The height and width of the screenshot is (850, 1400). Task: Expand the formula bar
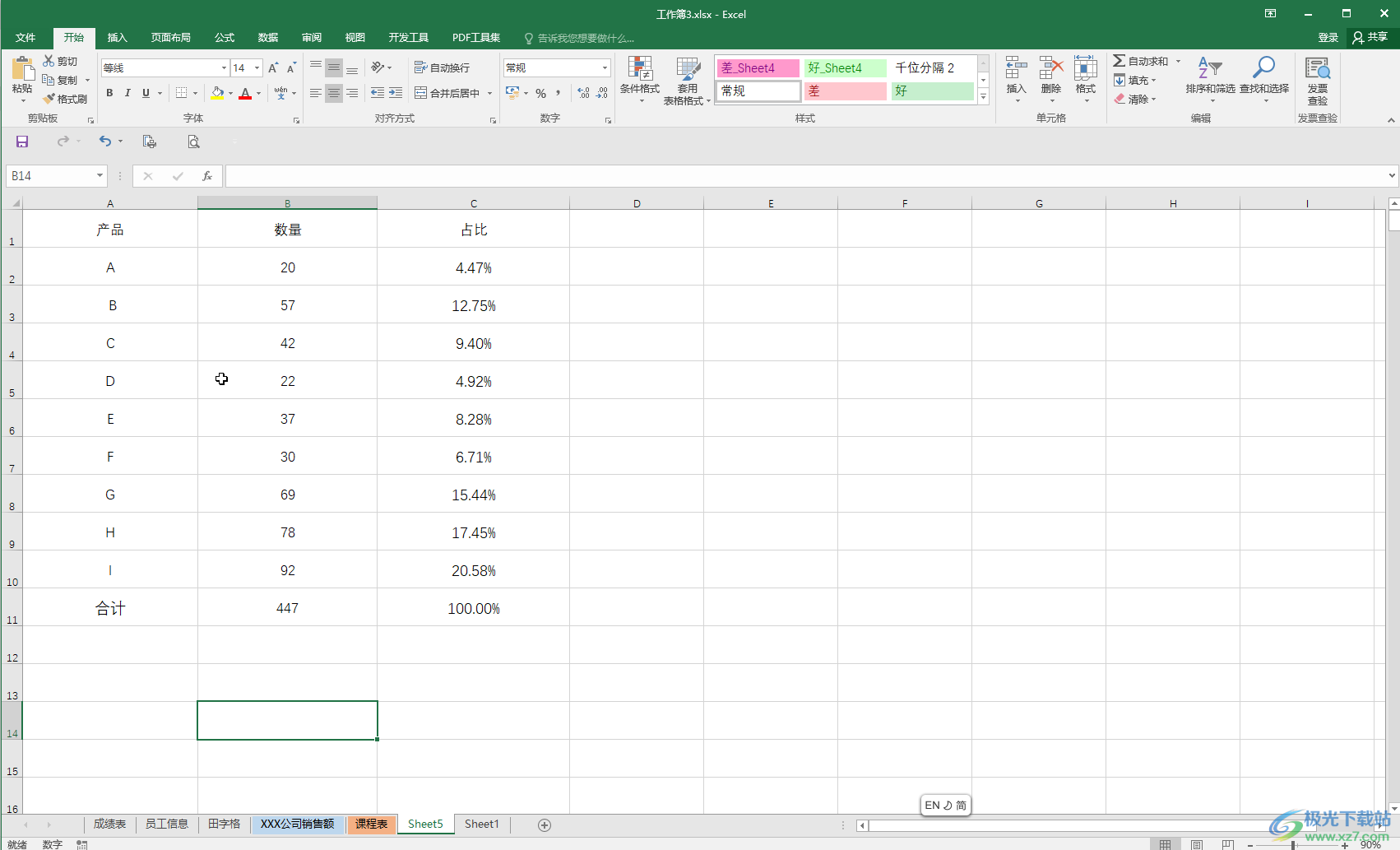pyautogui.click(x=1392, y=175)
